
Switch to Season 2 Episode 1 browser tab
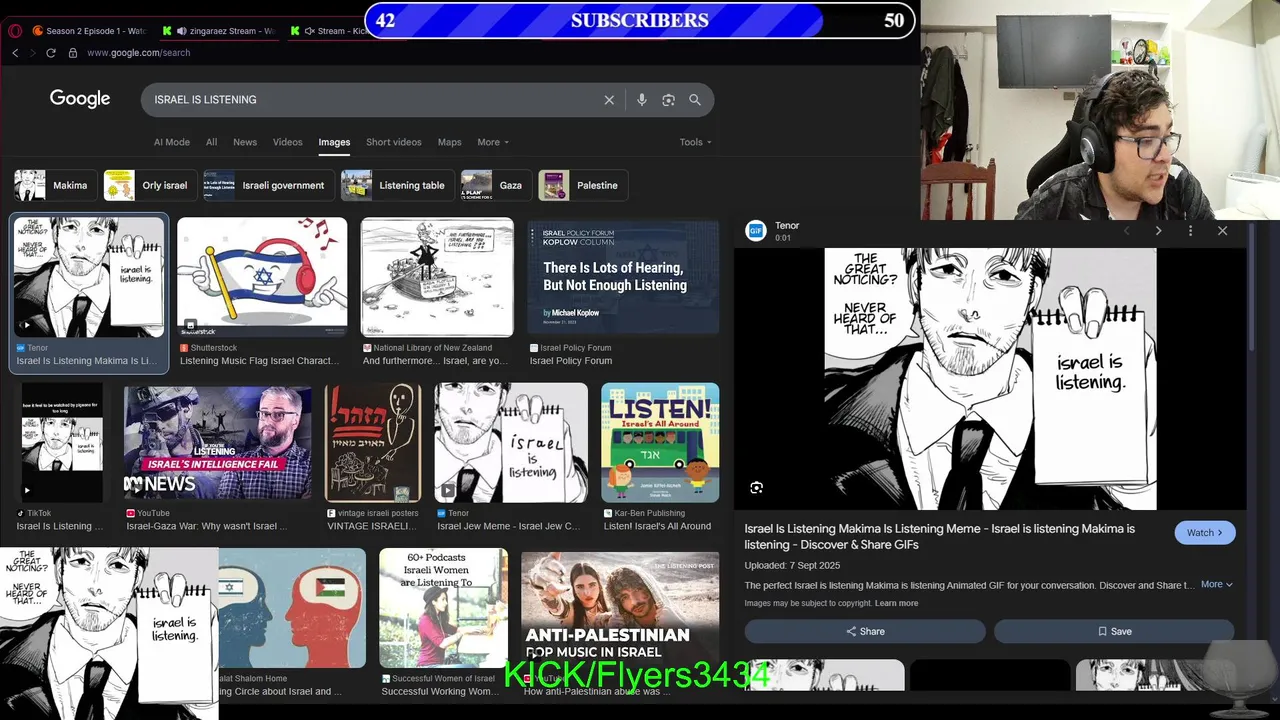(88, 31)
